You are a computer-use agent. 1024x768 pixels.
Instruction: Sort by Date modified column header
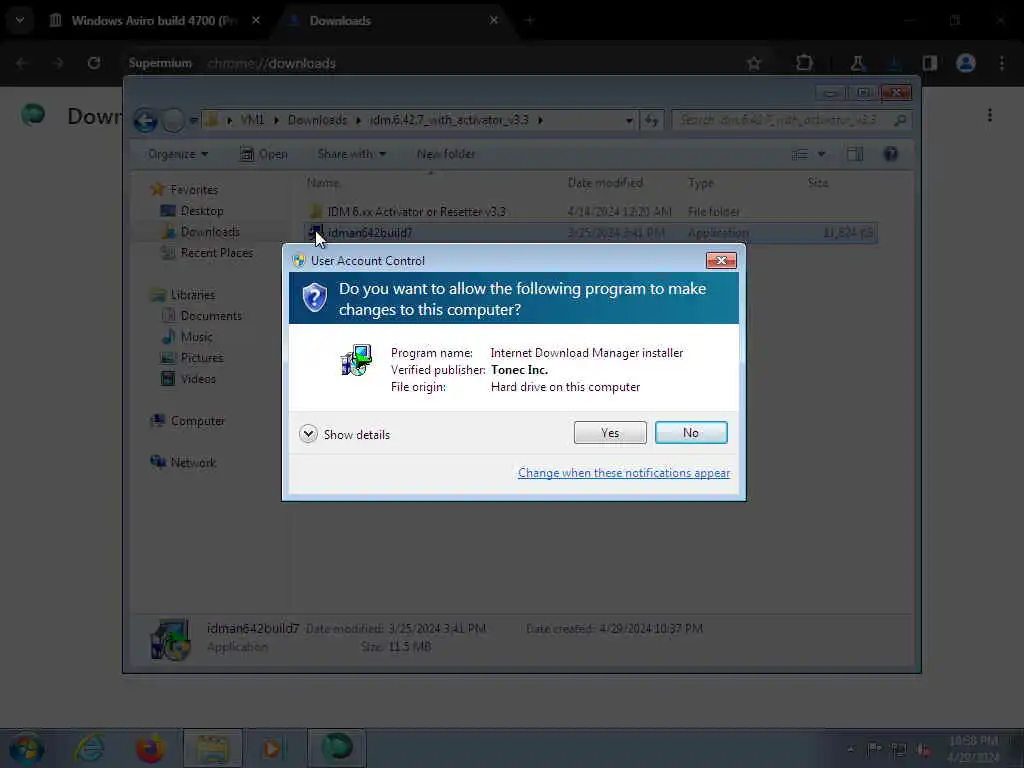click(605, 183)
